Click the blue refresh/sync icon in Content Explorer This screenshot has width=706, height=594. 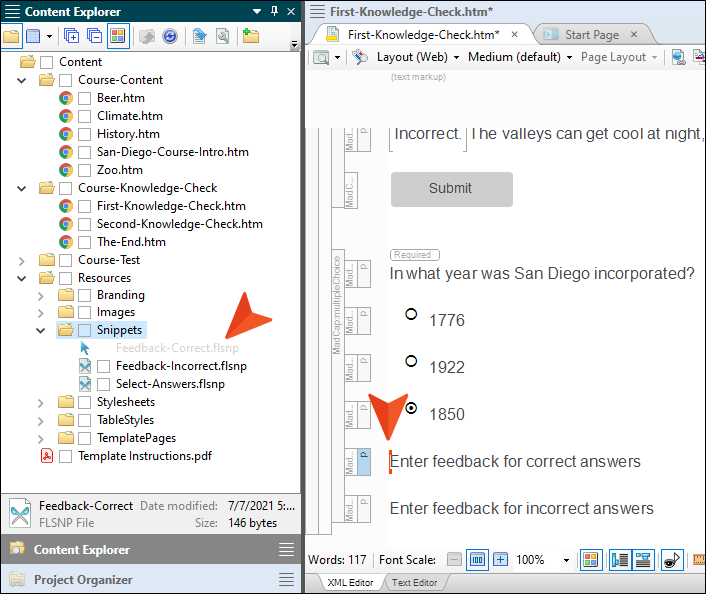[170, 36]
